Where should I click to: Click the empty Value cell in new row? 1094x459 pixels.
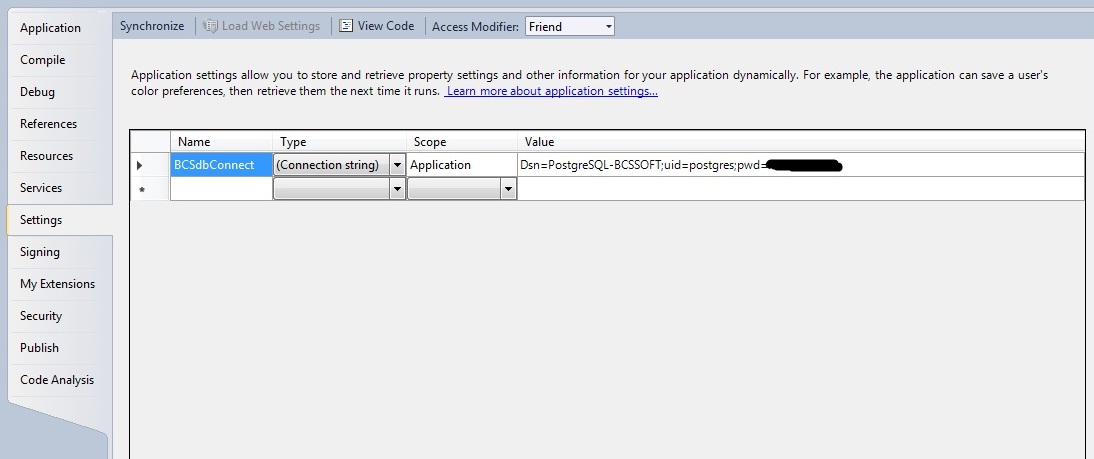tap(801, 189)
